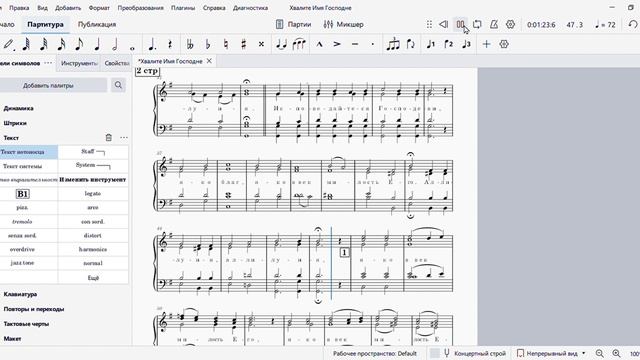Select the whole note duration
This screenshot has width=640, height=360.
pos(132,47)
